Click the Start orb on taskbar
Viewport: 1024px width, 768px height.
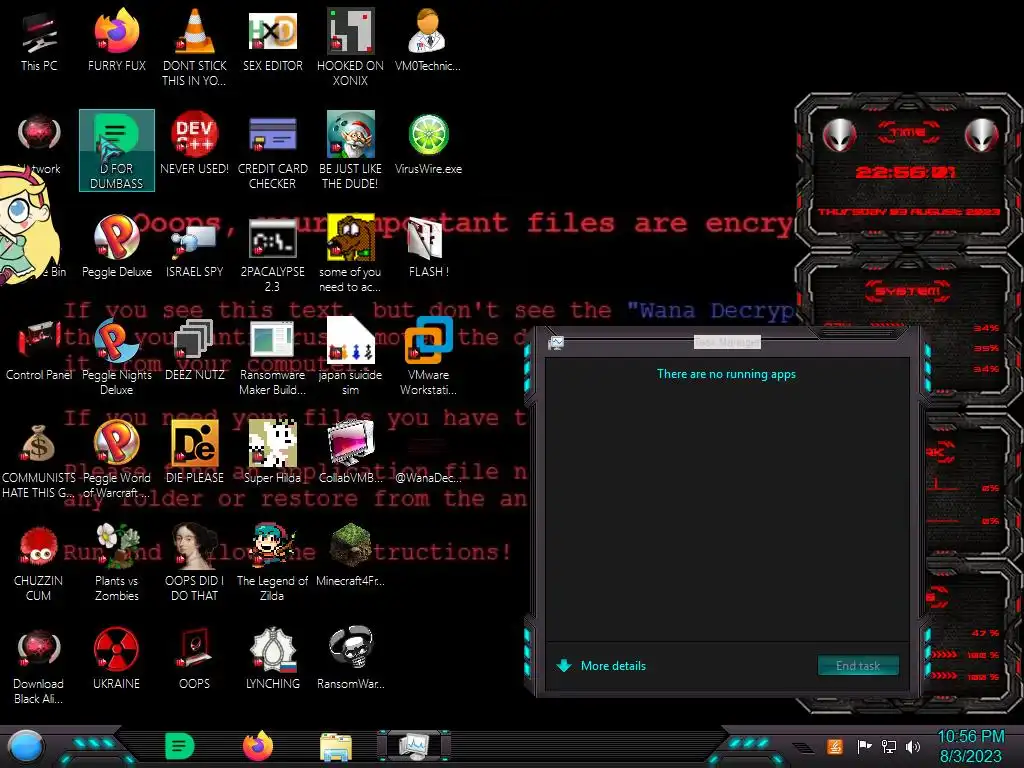tap(25, 746)
